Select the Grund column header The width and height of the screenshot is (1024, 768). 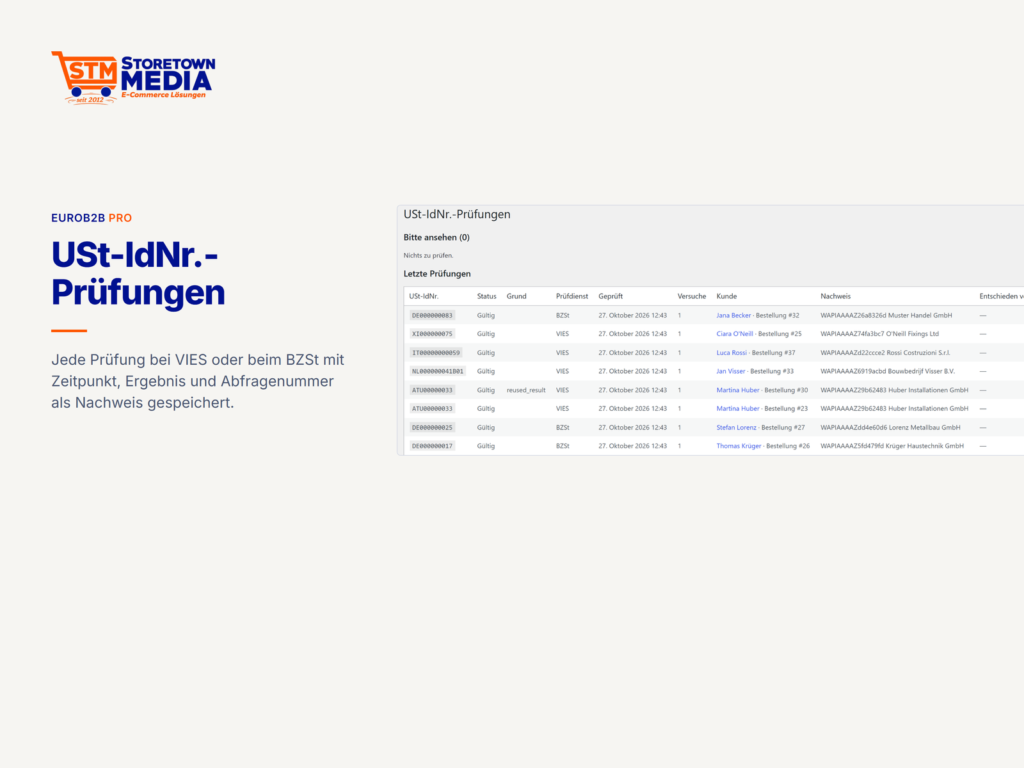pos(516,296)
